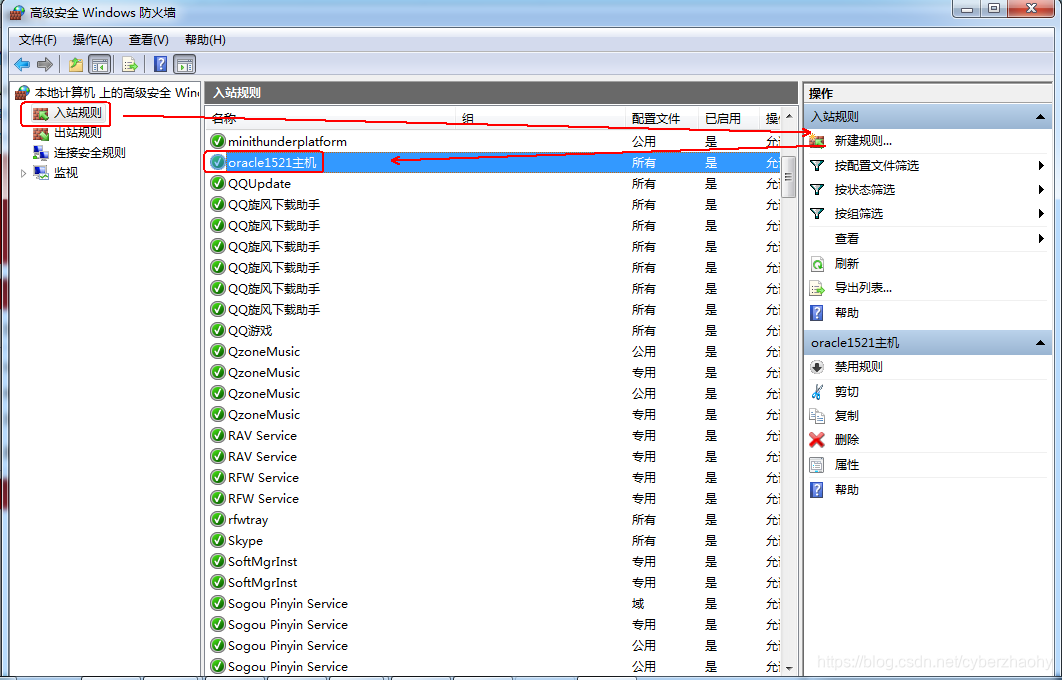The image size is (1062, 680).
Task: Click 剪切 in the actions pane
Action: tap(847, 392)
